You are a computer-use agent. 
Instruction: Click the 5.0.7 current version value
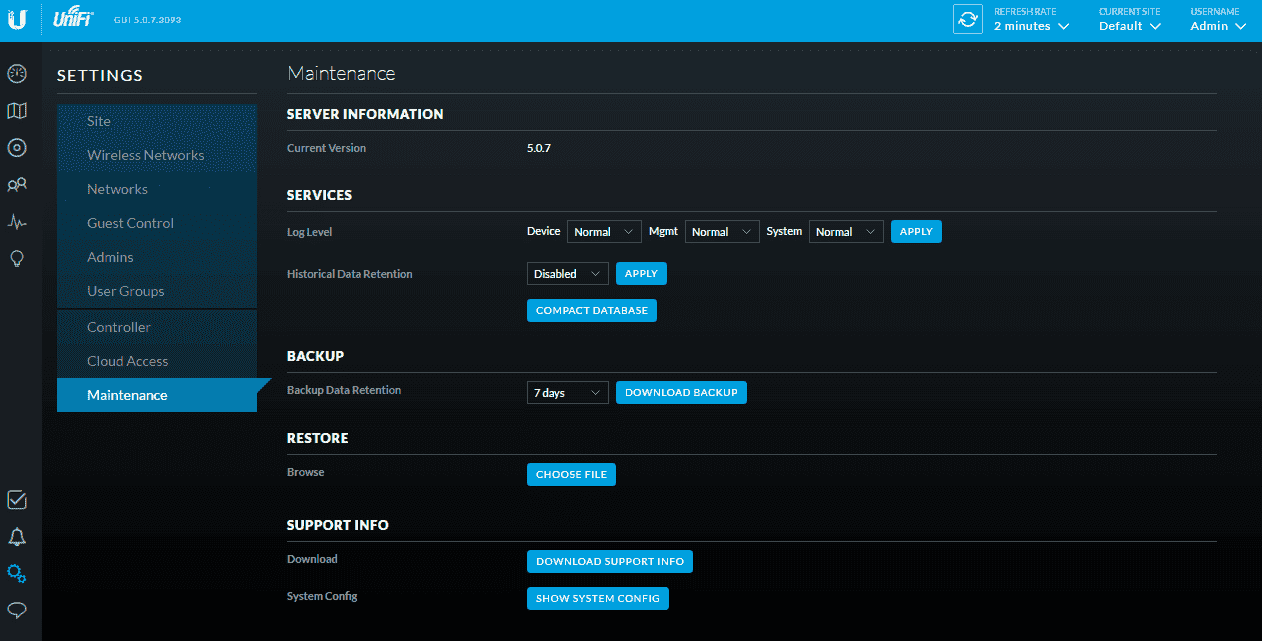click(x=539, y=148)
